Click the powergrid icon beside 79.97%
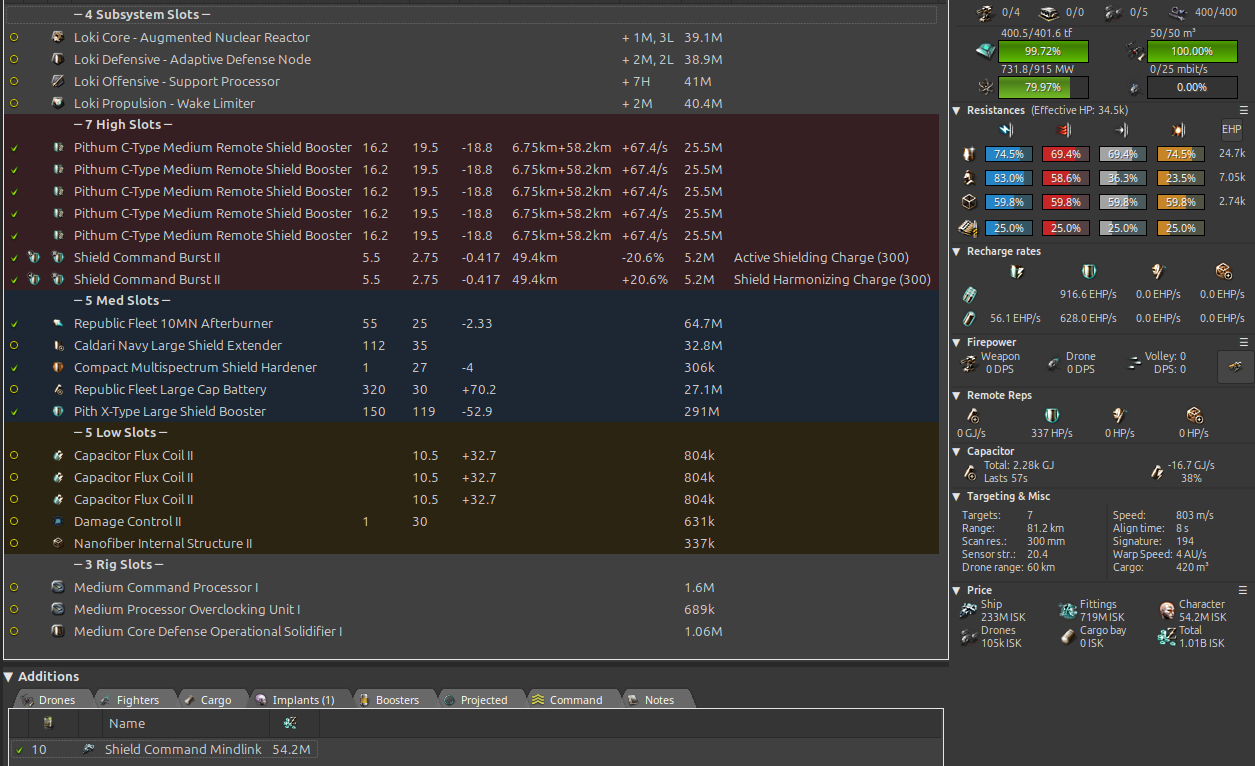Viewport: 1255px width, 766px height. point(984,87)
